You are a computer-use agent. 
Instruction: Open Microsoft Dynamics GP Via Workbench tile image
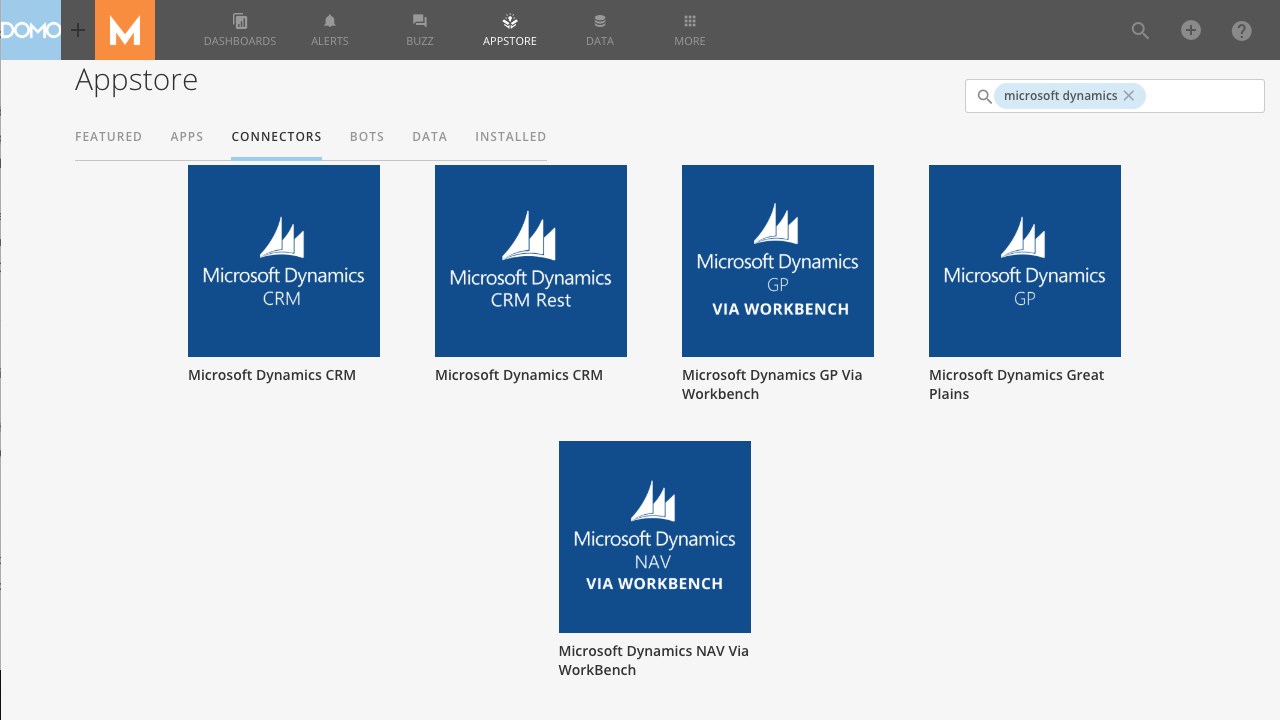pyautogui.click(x=778, y=261)
